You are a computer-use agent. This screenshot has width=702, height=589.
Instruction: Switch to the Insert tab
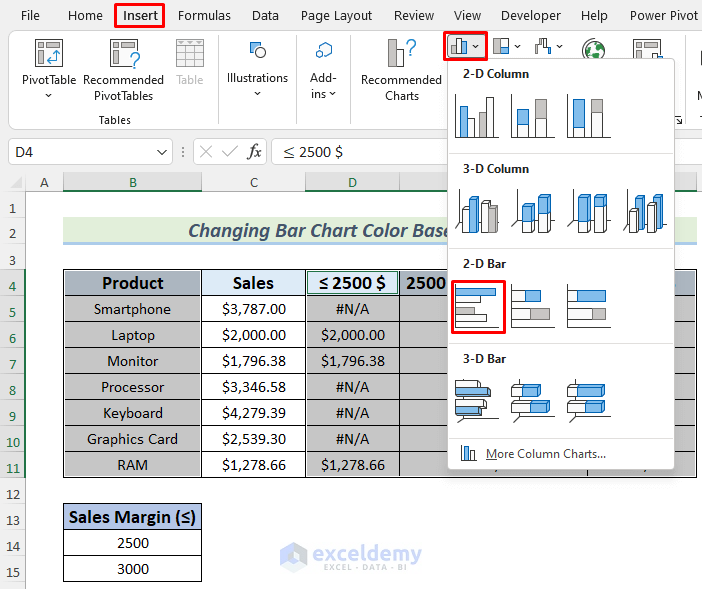(x=140, y=16)
